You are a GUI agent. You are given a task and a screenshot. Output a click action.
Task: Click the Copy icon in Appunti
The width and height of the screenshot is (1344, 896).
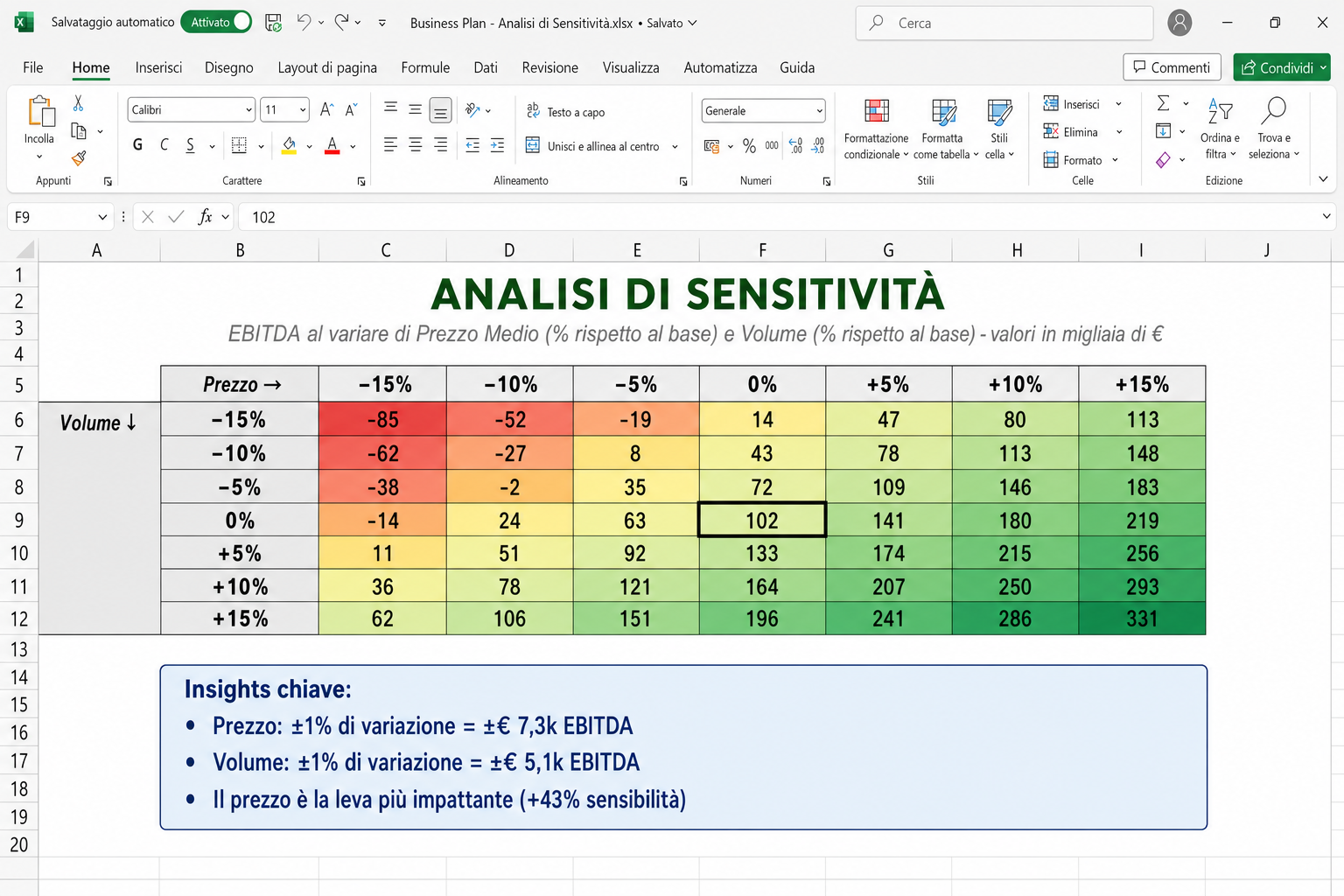(79, 131)
